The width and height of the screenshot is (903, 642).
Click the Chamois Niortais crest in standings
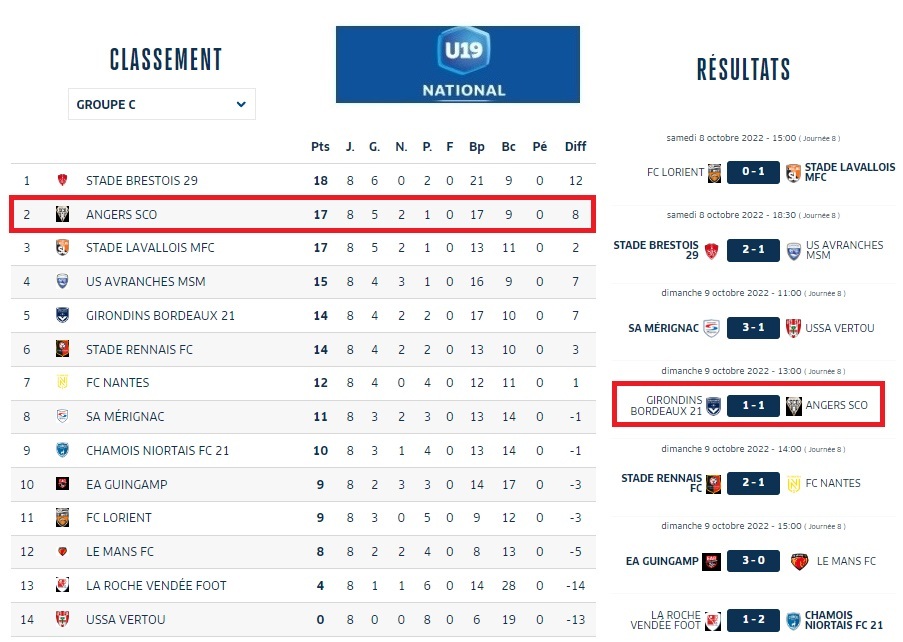coord(62,450)
